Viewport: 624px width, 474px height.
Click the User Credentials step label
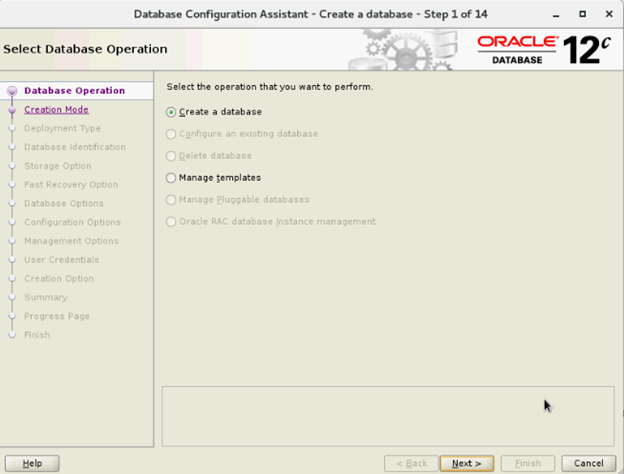coord(62,259)
